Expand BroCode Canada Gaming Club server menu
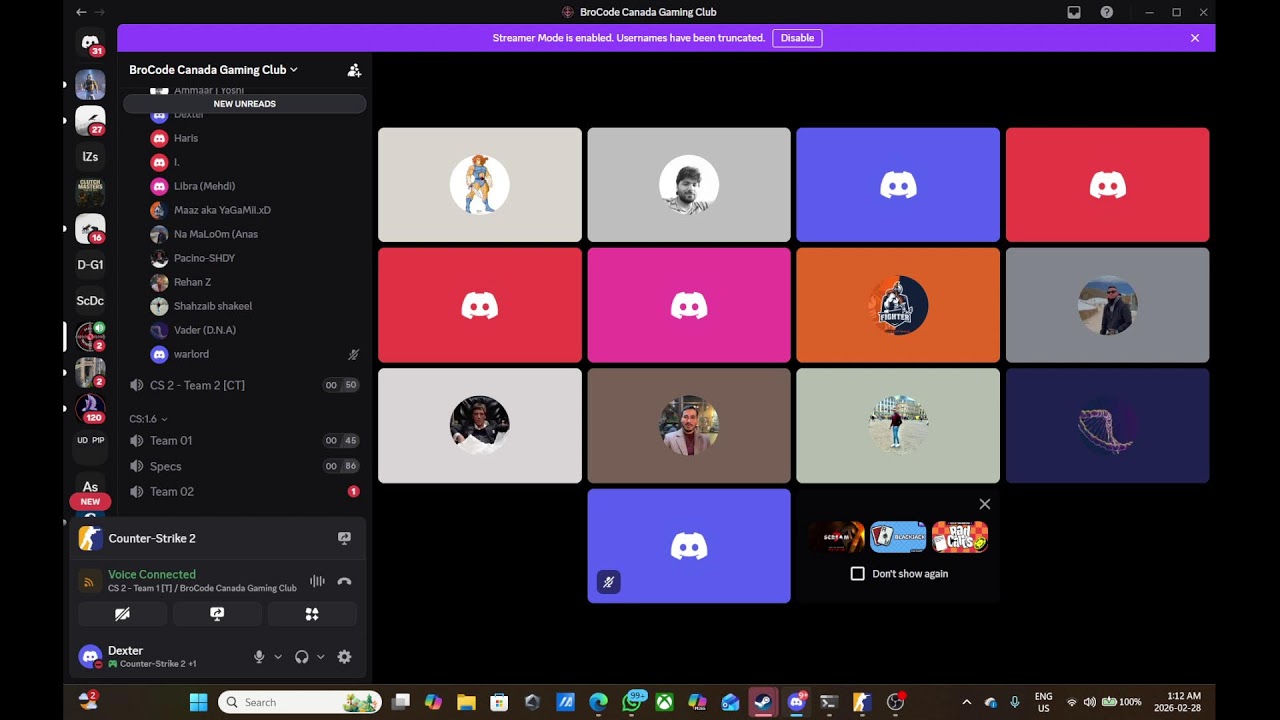This screenshot has height=720, width=1280. coord(213,70)
